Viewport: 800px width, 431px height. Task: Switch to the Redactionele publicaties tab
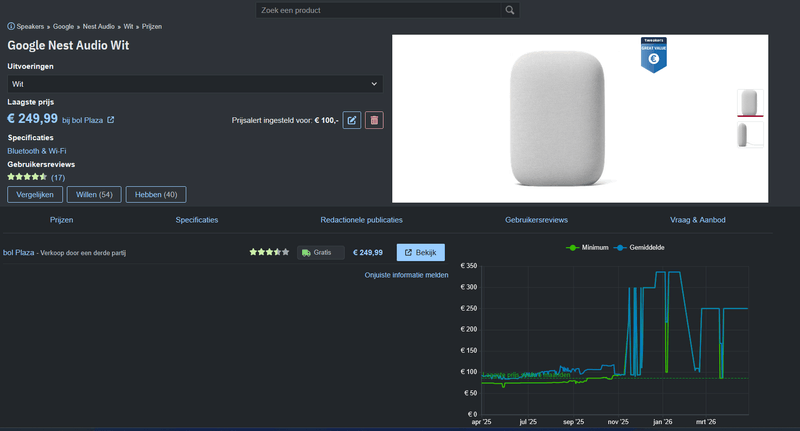click(x=362, y=220)
